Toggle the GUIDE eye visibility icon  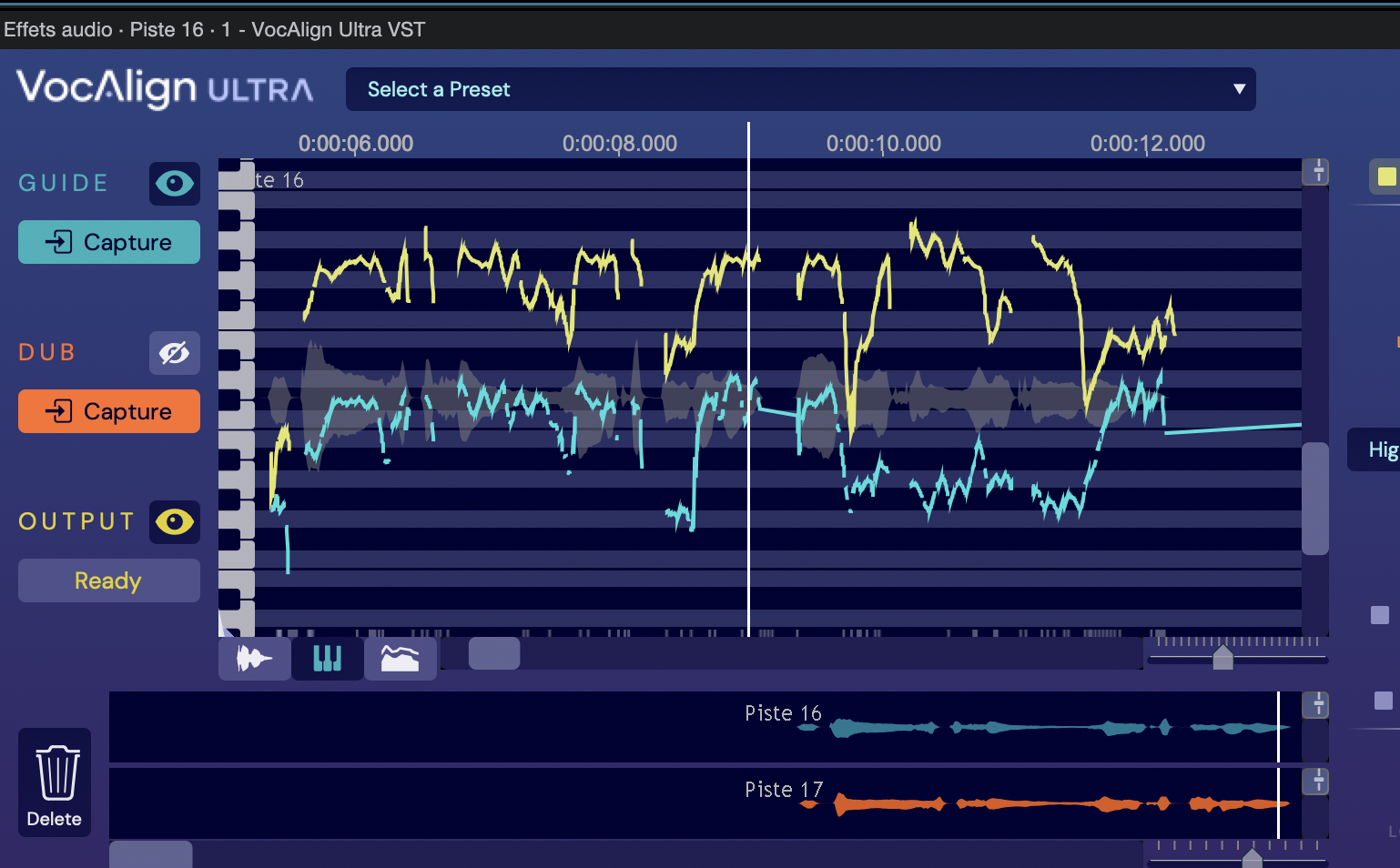pyautogui.click(x=174, y=184)
